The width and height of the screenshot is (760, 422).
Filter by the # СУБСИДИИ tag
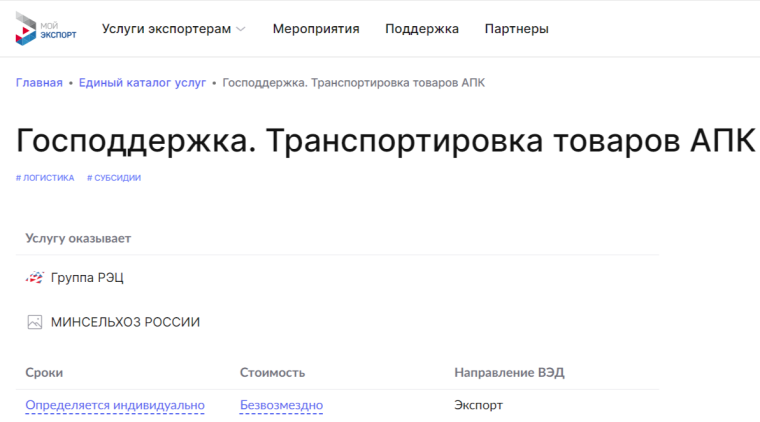(x=114, y=178)
